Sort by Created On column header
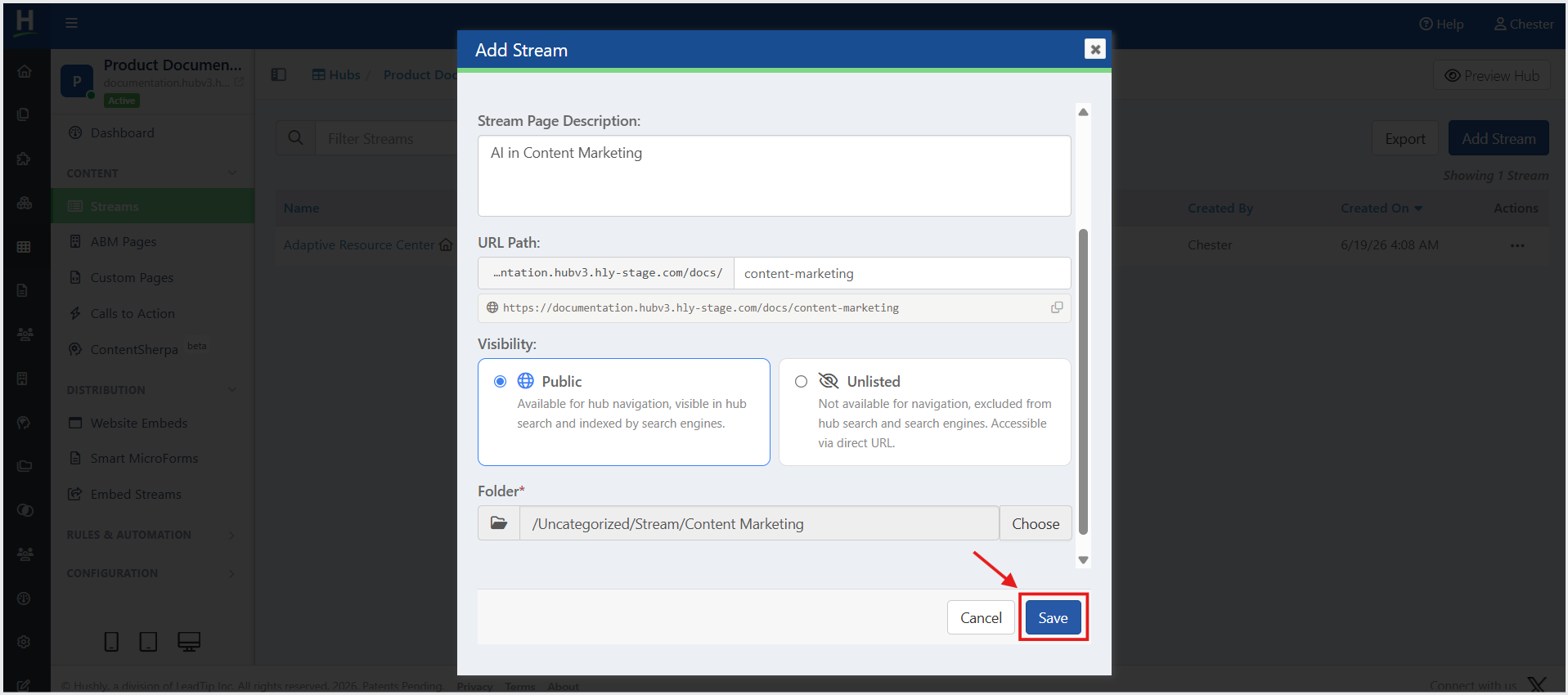1568x695 pixels. [x=1382, y=208]
